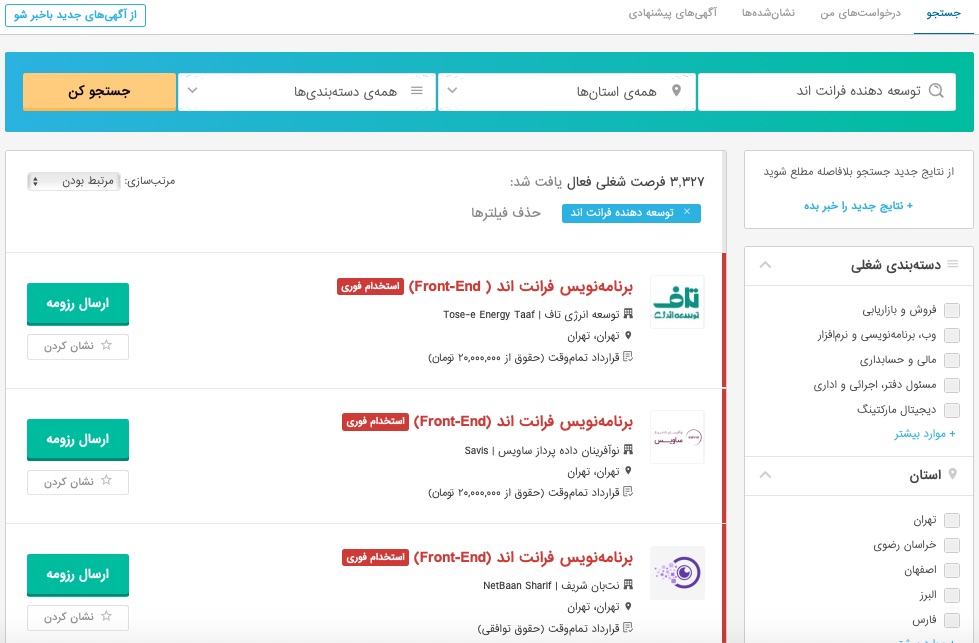Click star icon for Taaf job bookmark

pos(107,345)
